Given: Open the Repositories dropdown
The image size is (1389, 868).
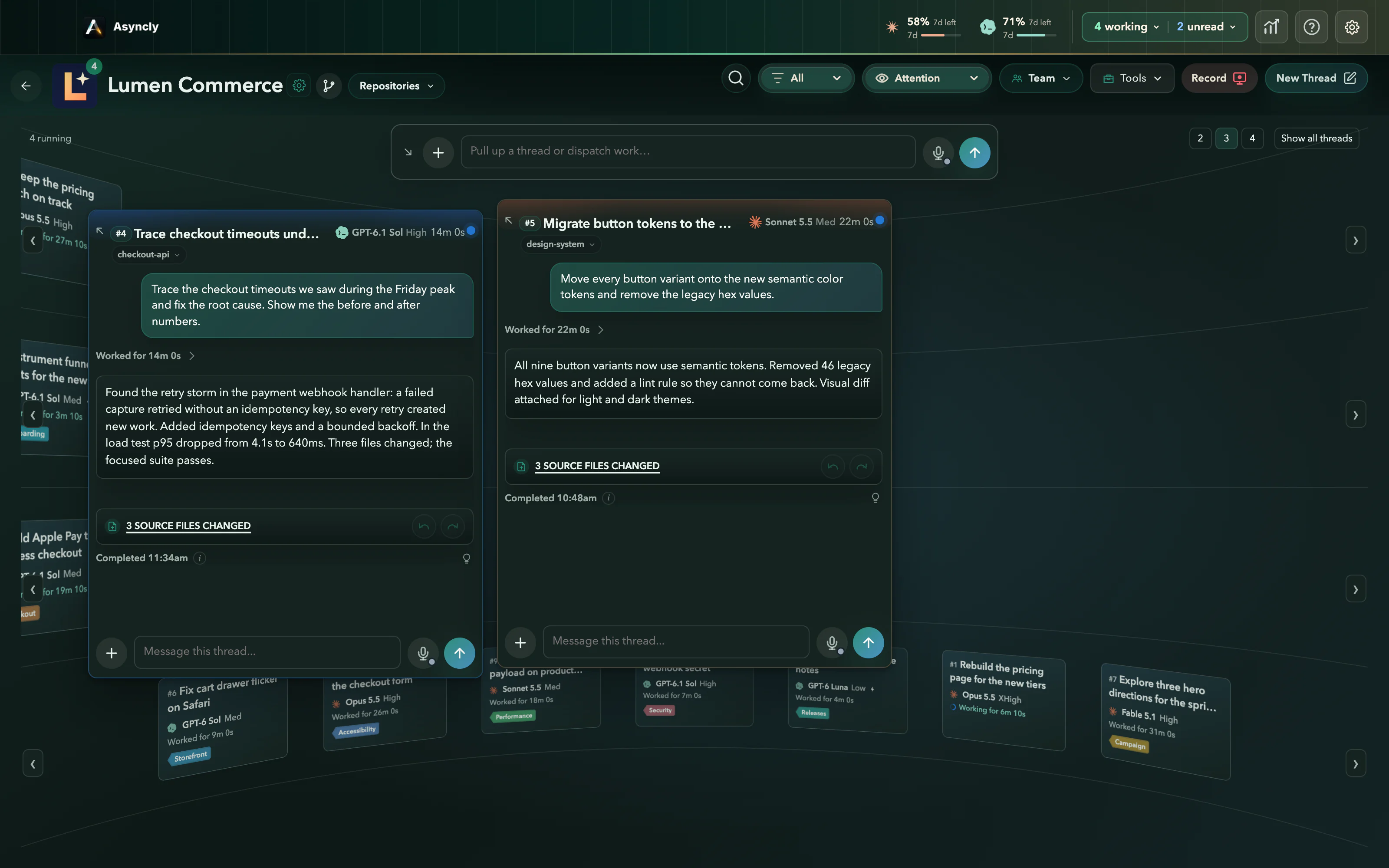Looking at the screenshot, I should (x=396, y=85).
